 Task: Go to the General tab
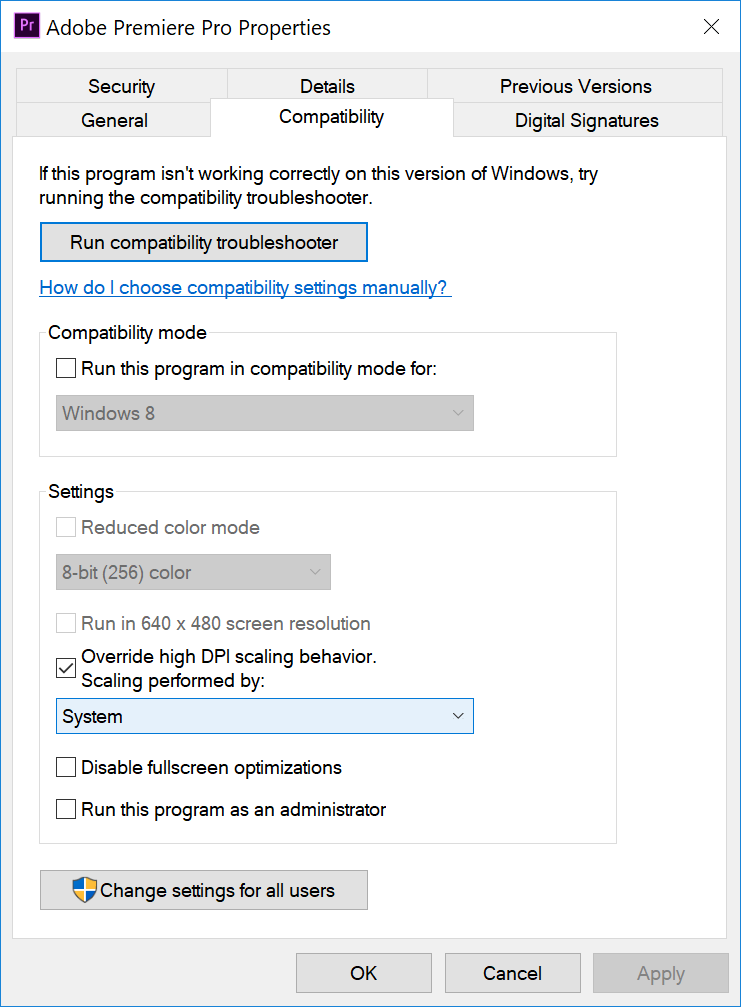114,120
